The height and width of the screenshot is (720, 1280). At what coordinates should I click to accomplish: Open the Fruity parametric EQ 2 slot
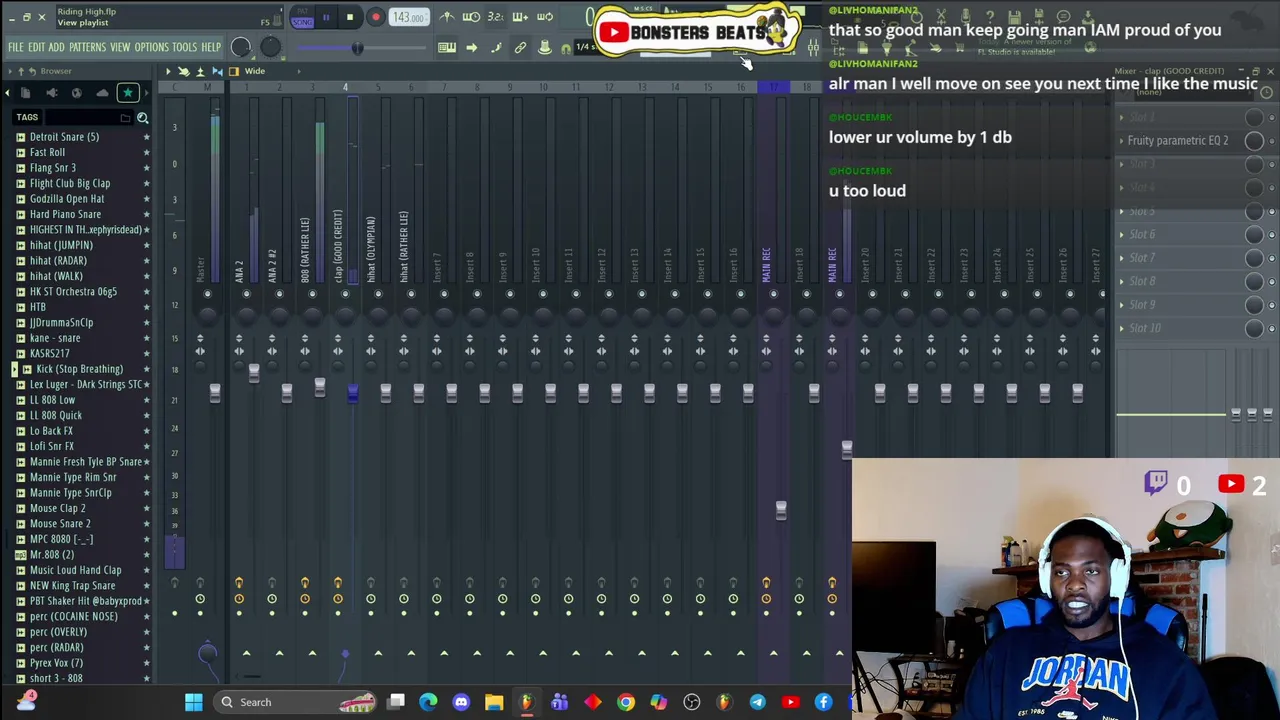click(x=1178, y=141)
